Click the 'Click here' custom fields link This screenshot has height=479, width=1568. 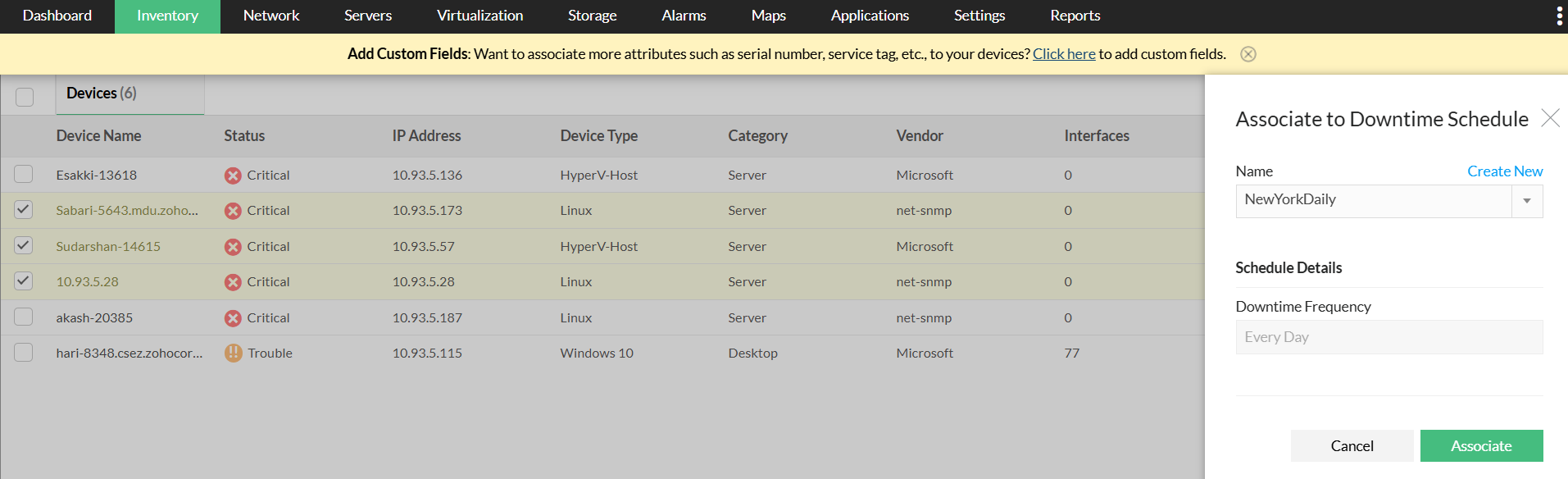point(1063,54)
